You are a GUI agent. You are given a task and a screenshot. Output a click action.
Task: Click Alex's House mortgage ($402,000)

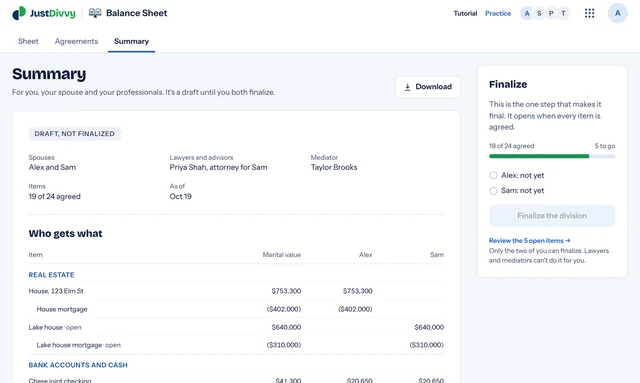[x=355, y=309]
